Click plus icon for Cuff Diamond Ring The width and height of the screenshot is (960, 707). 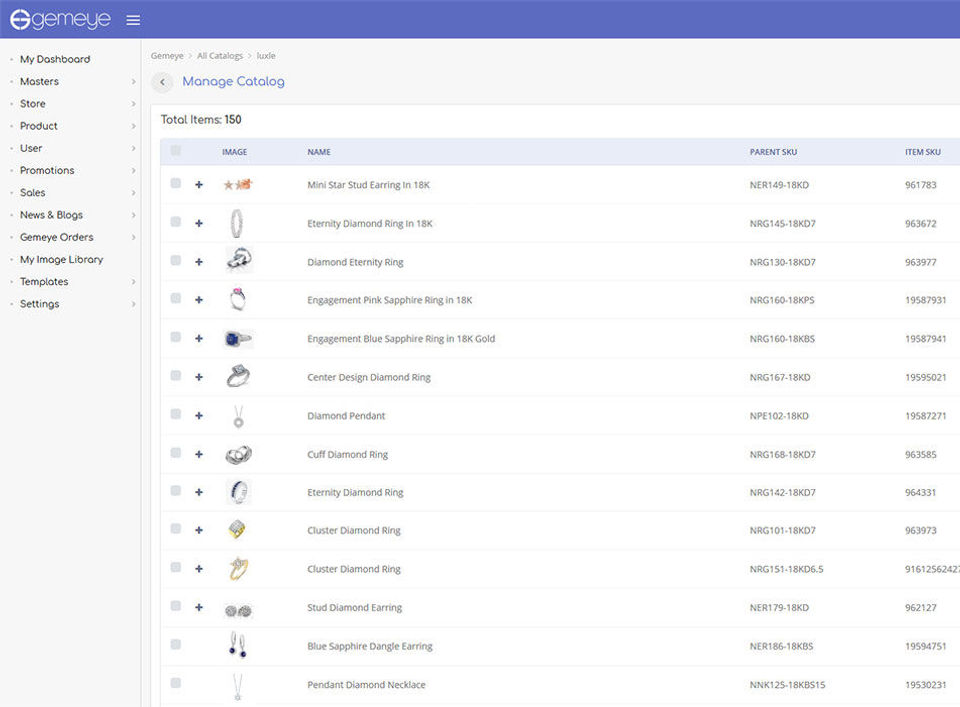click(199, 454)
